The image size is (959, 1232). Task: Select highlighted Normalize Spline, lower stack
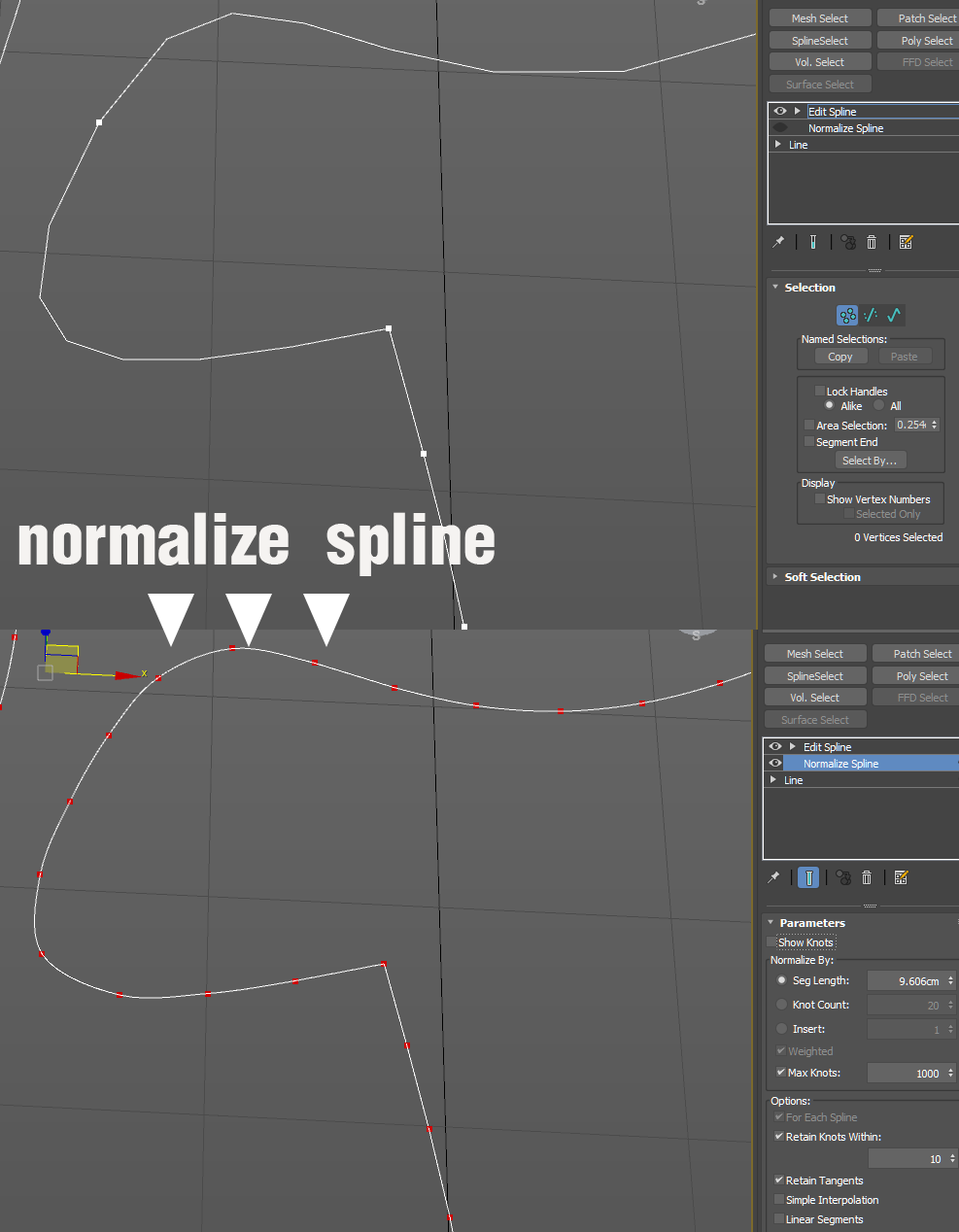click(840, 763)
